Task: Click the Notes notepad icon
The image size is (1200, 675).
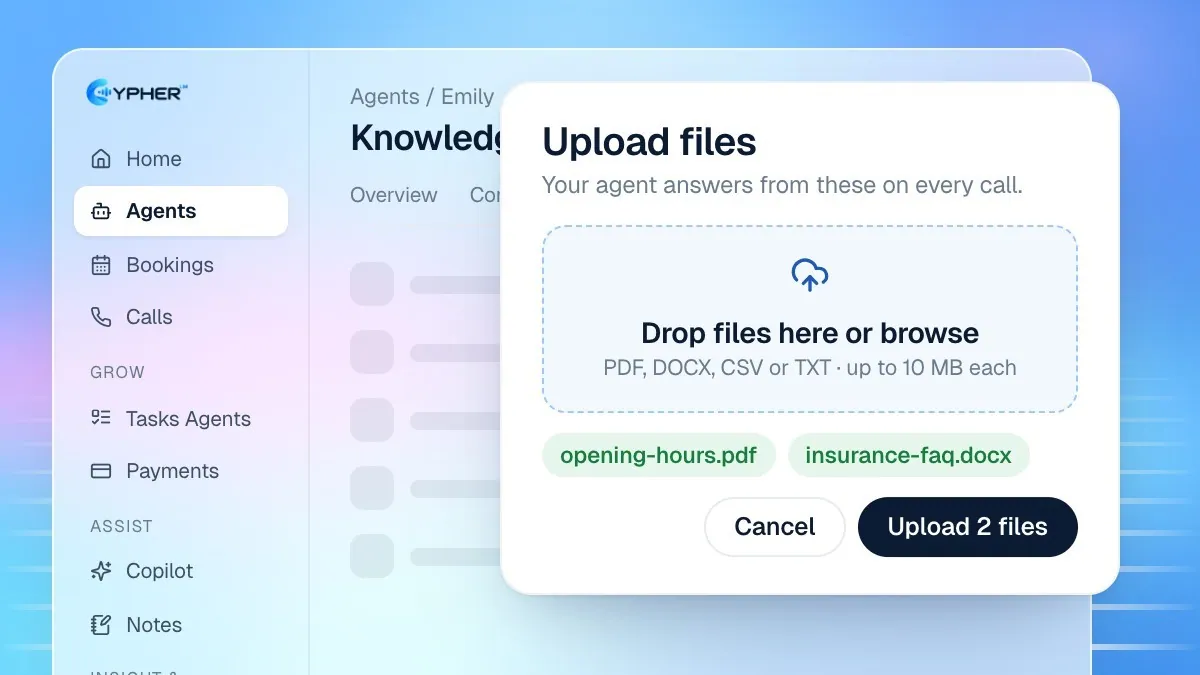Action: (x=101, y=625)
